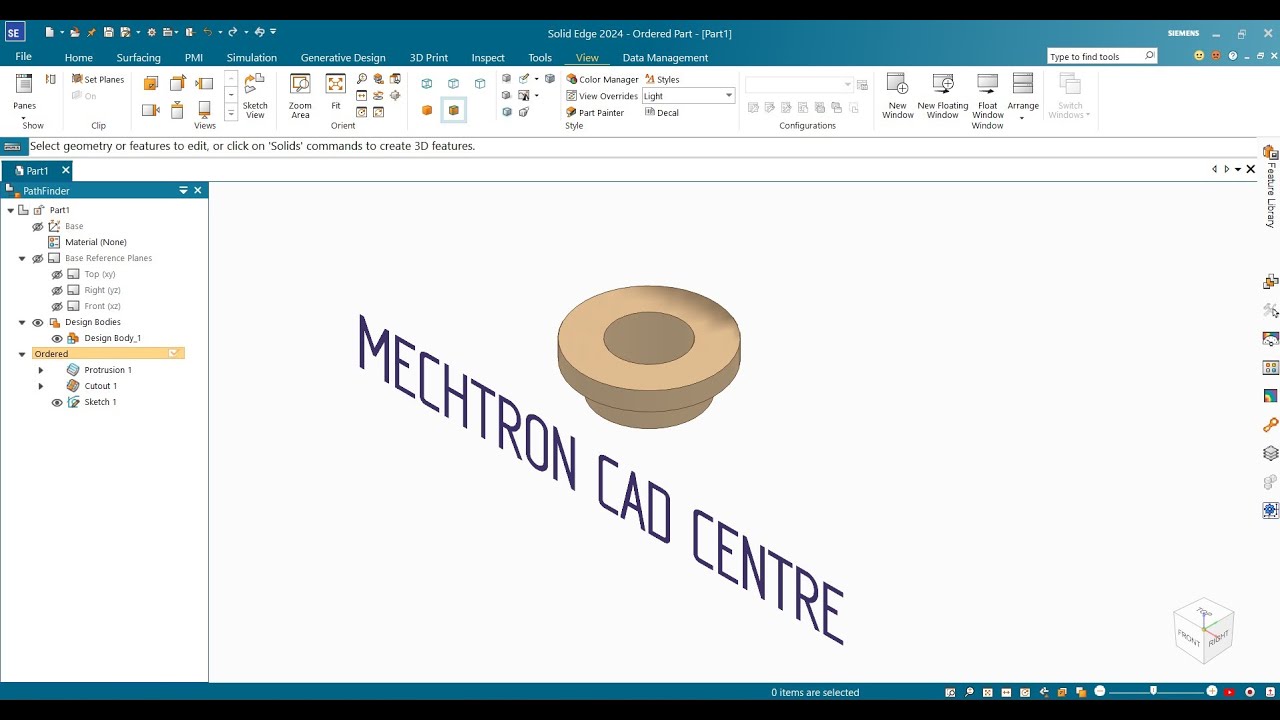Image resolution: width=1280 pixels, height=720 pixels.
Task: Switch to the Surfacing tab
Action: pos(138,57)
